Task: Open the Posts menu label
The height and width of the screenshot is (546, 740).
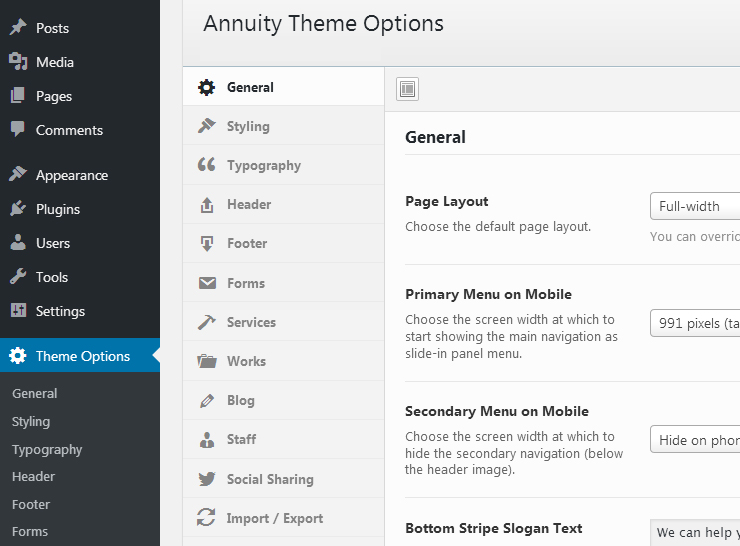Action: coord(52,28)
